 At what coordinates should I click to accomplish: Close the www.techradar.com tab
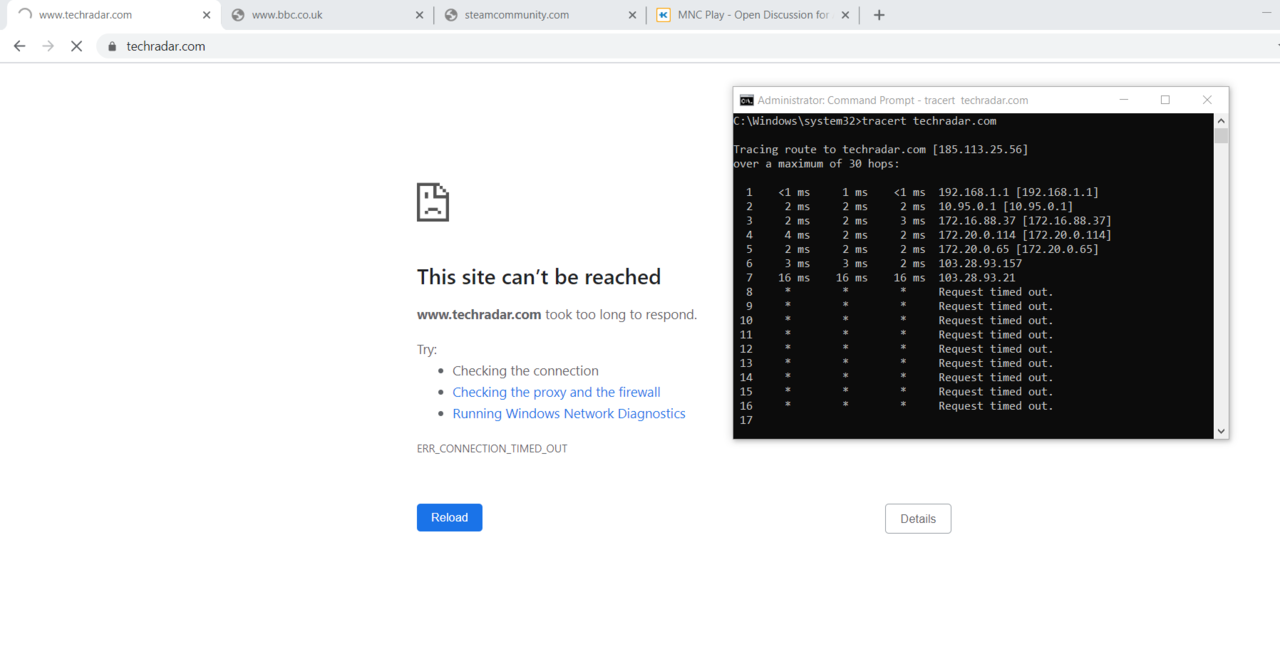tap(206, 15)
